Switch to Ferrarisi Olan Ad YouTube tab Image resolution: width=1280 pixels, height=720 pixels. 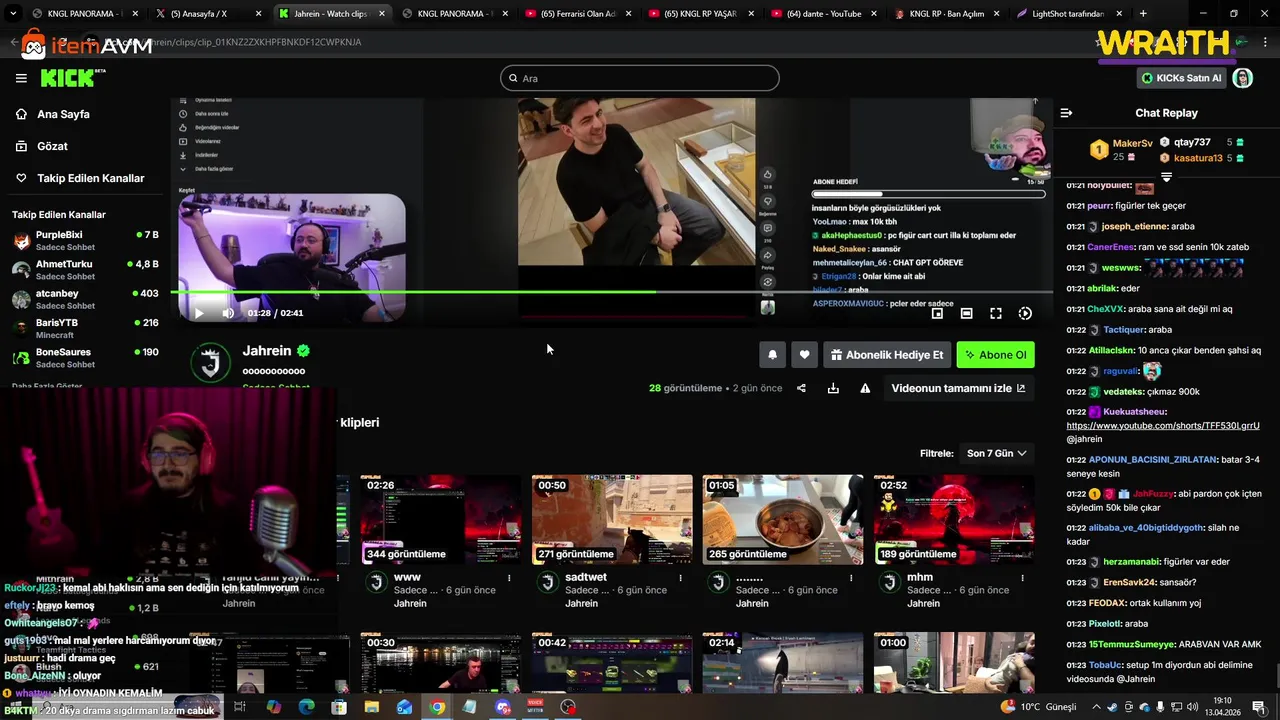577,14
